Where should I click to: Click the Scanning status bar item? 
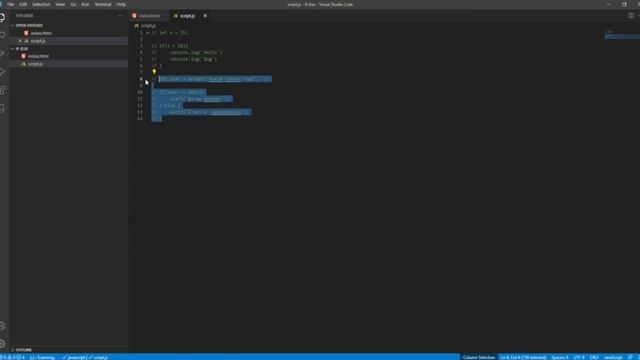pos(42,357)
